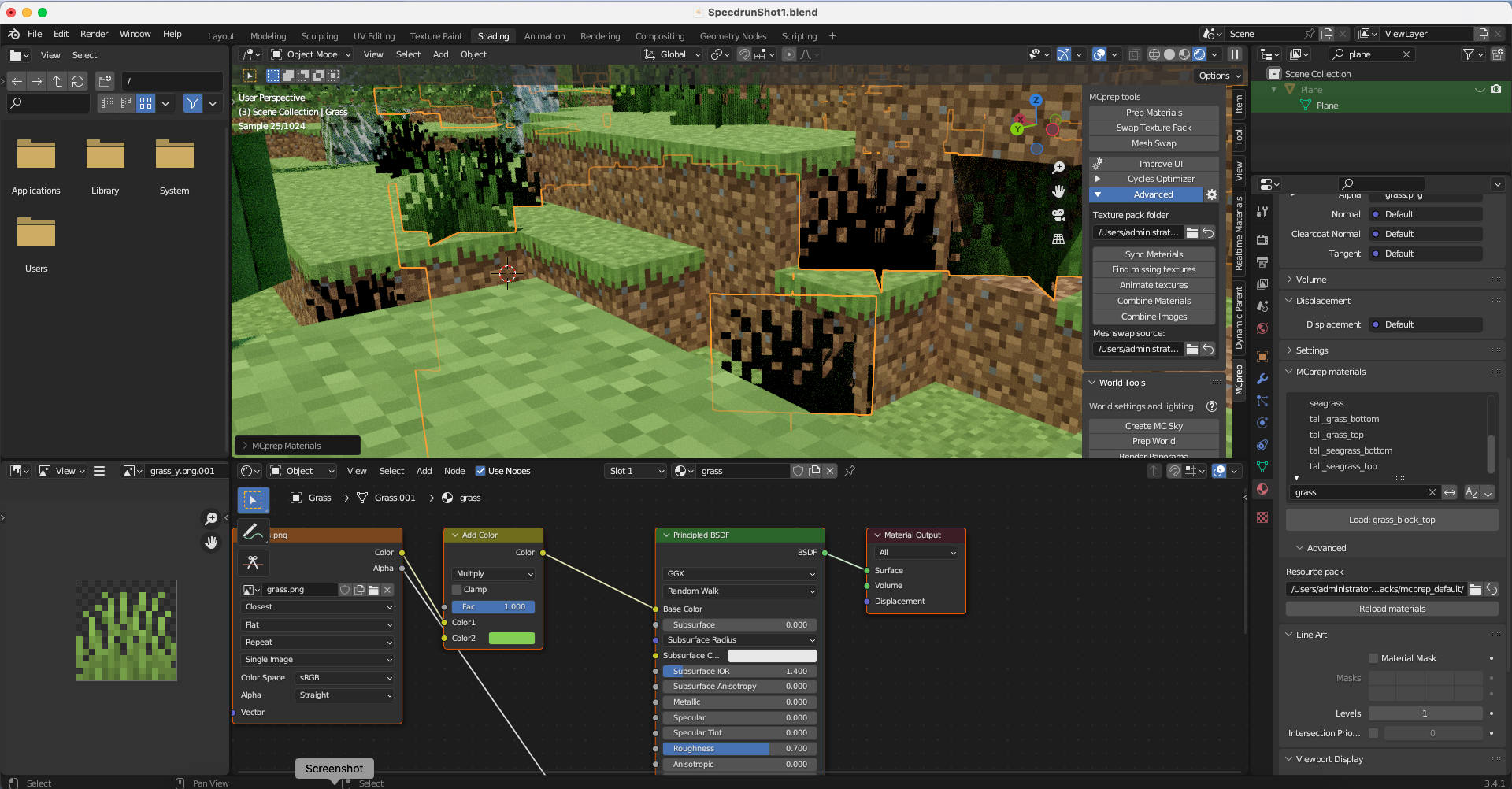
Task: Open the Render menu
Action: [x=94, y=34]
